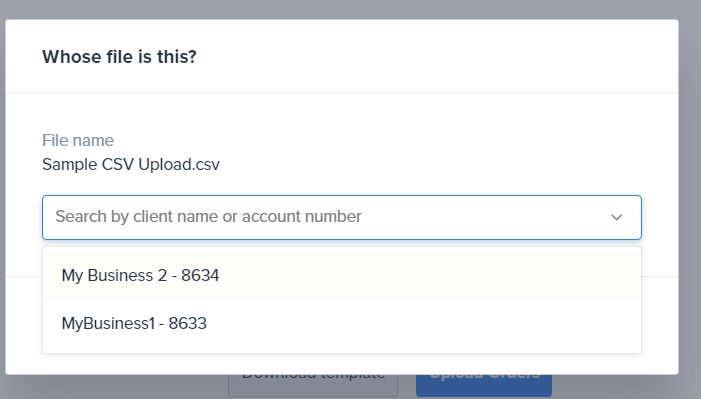Viewport: 701px width, 399px height.
Task: Toggle the account selector's dropdown arrow
Action: (617, 217)
